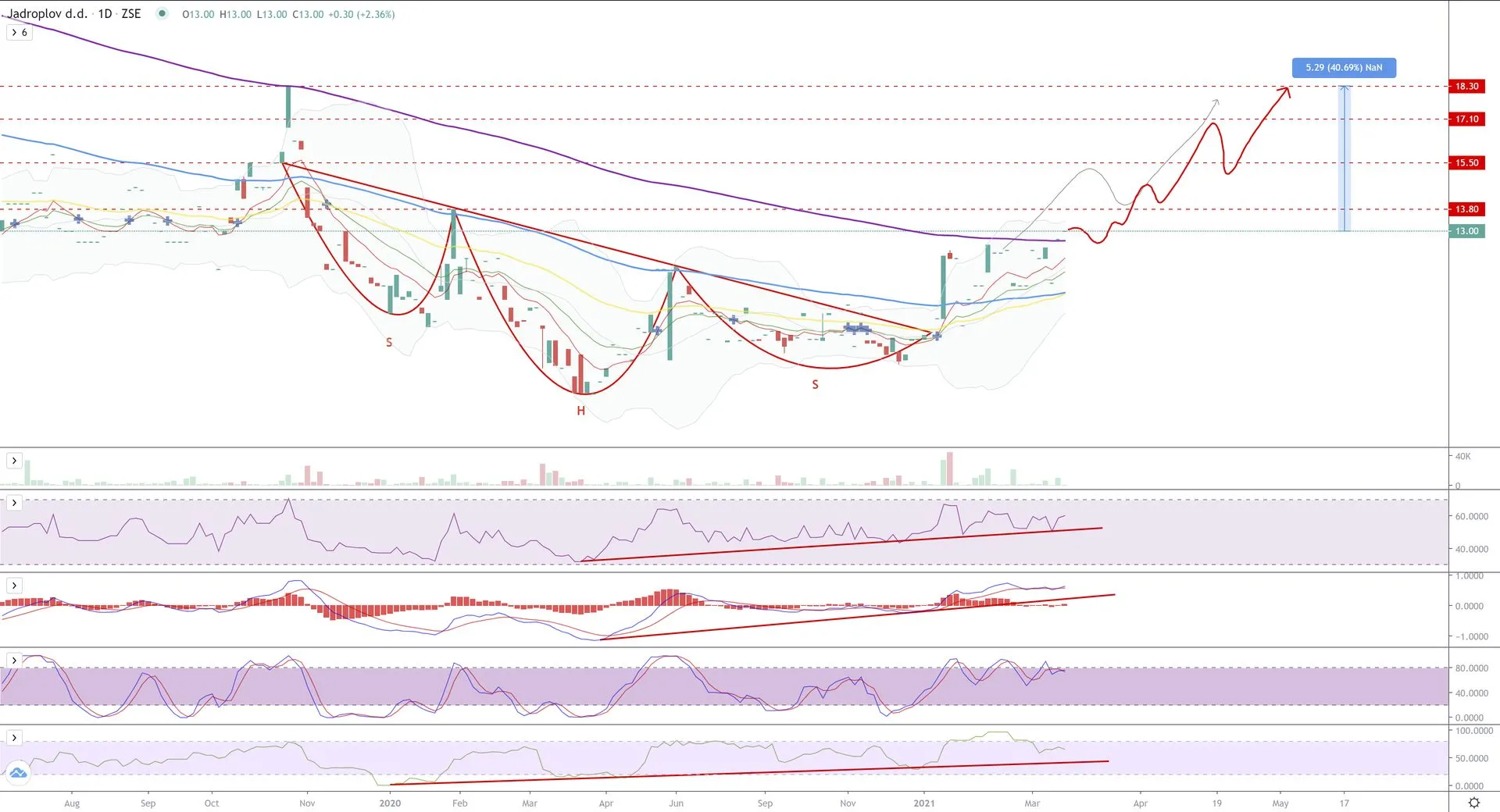This screenshot has height=812, width=1500.
Task: Click the 13.00 current price label
Action: tap(1466, 231)
